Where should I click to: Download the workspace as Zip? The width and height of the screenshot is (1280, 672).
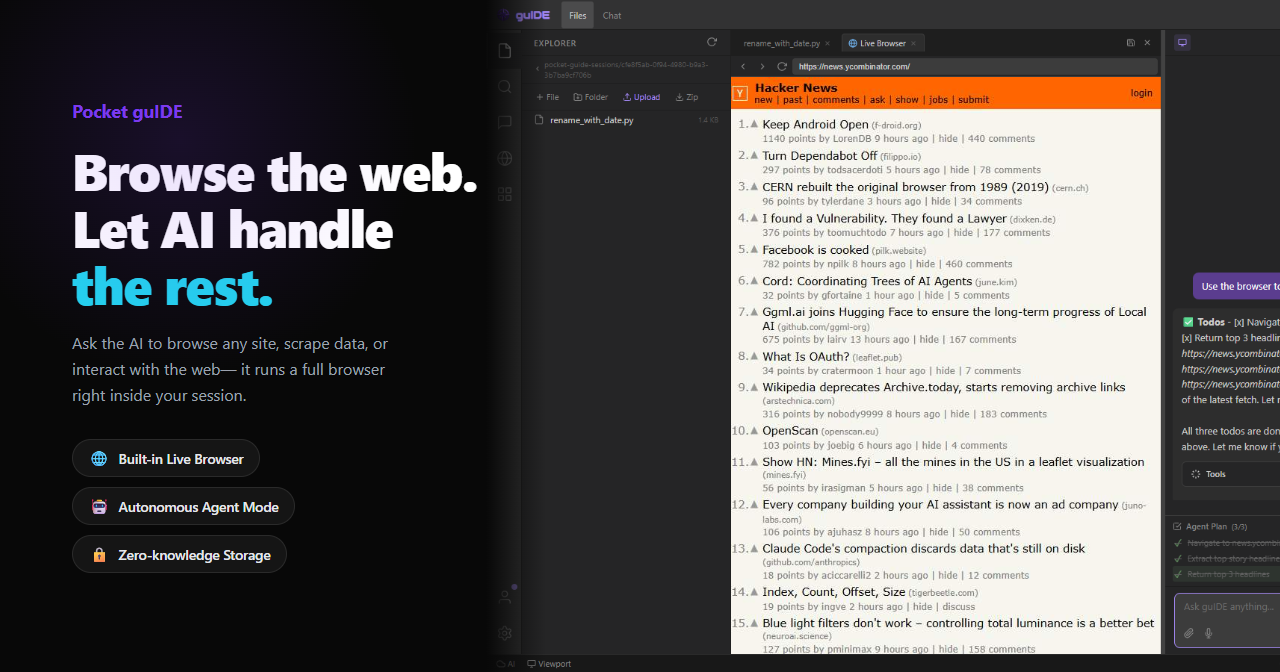(x=687, y=97)
